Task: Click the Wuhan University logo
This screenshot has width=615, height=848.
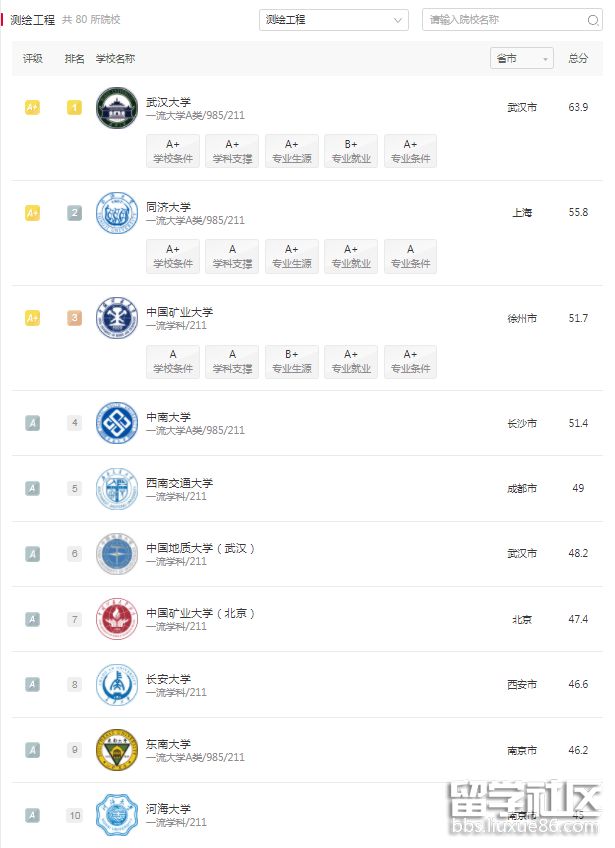Action: coord(117,108)
